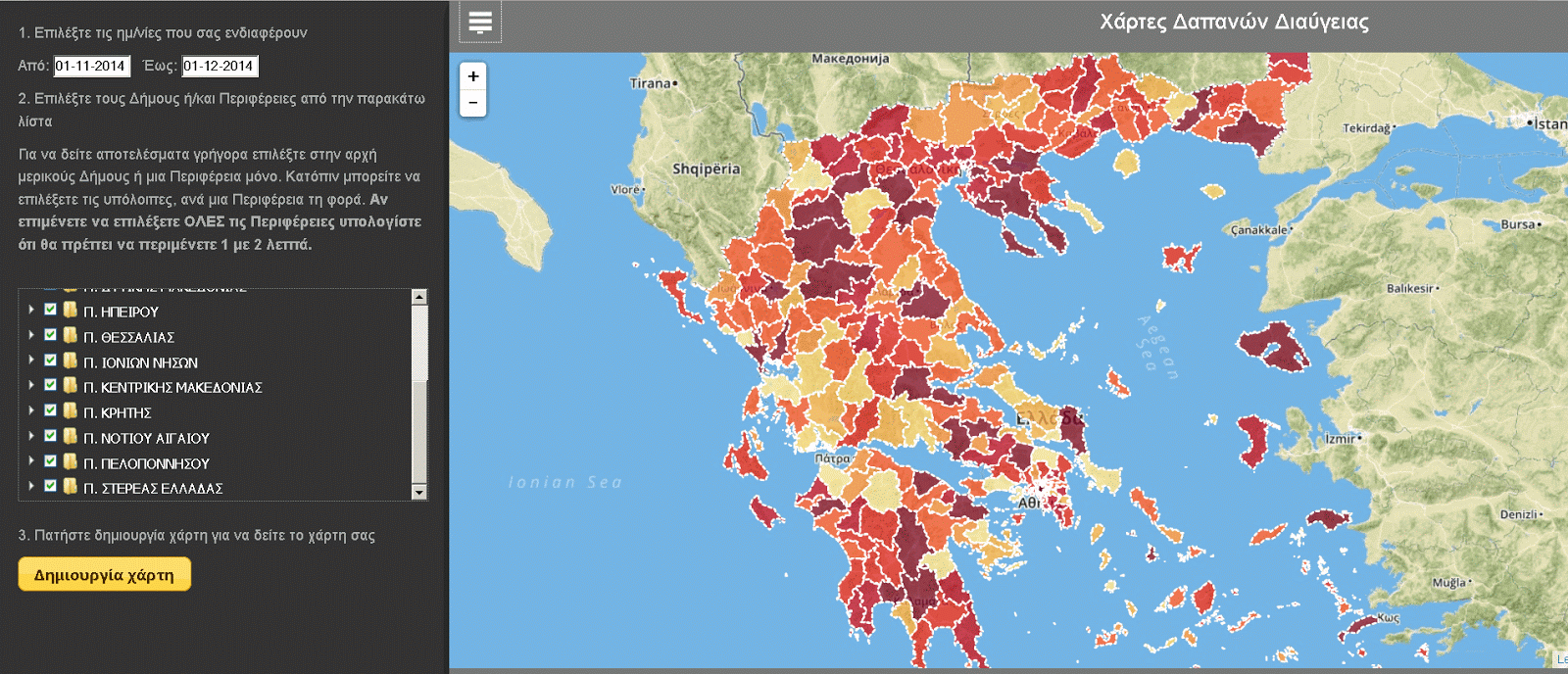Click the Denizli label on map
This screenshot has width=1568, height=674.
(x=1519, y=514)
